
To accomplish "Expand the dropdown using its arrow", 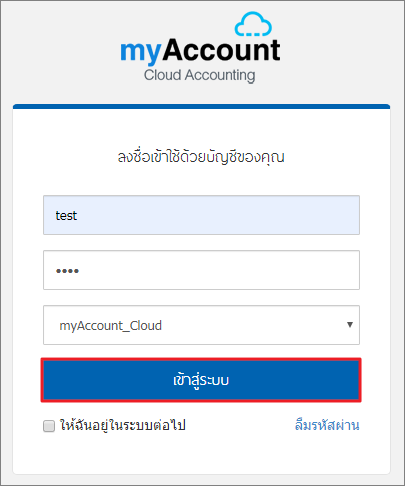I will click(350, 325).
